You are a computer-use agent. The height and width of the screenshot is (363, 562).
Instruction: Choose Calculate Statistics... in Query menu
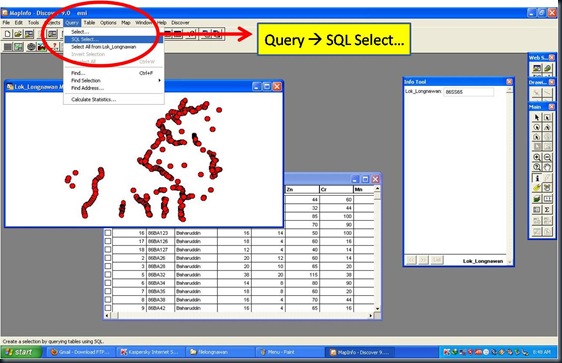coord(114,100)
